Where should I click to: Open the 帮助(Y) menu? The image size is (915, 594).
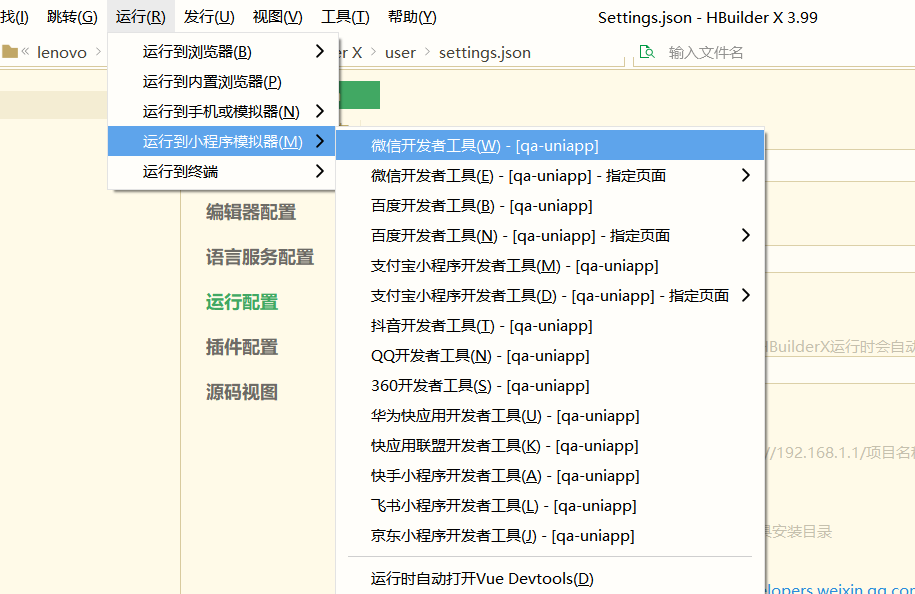click(x=412, y=17)
